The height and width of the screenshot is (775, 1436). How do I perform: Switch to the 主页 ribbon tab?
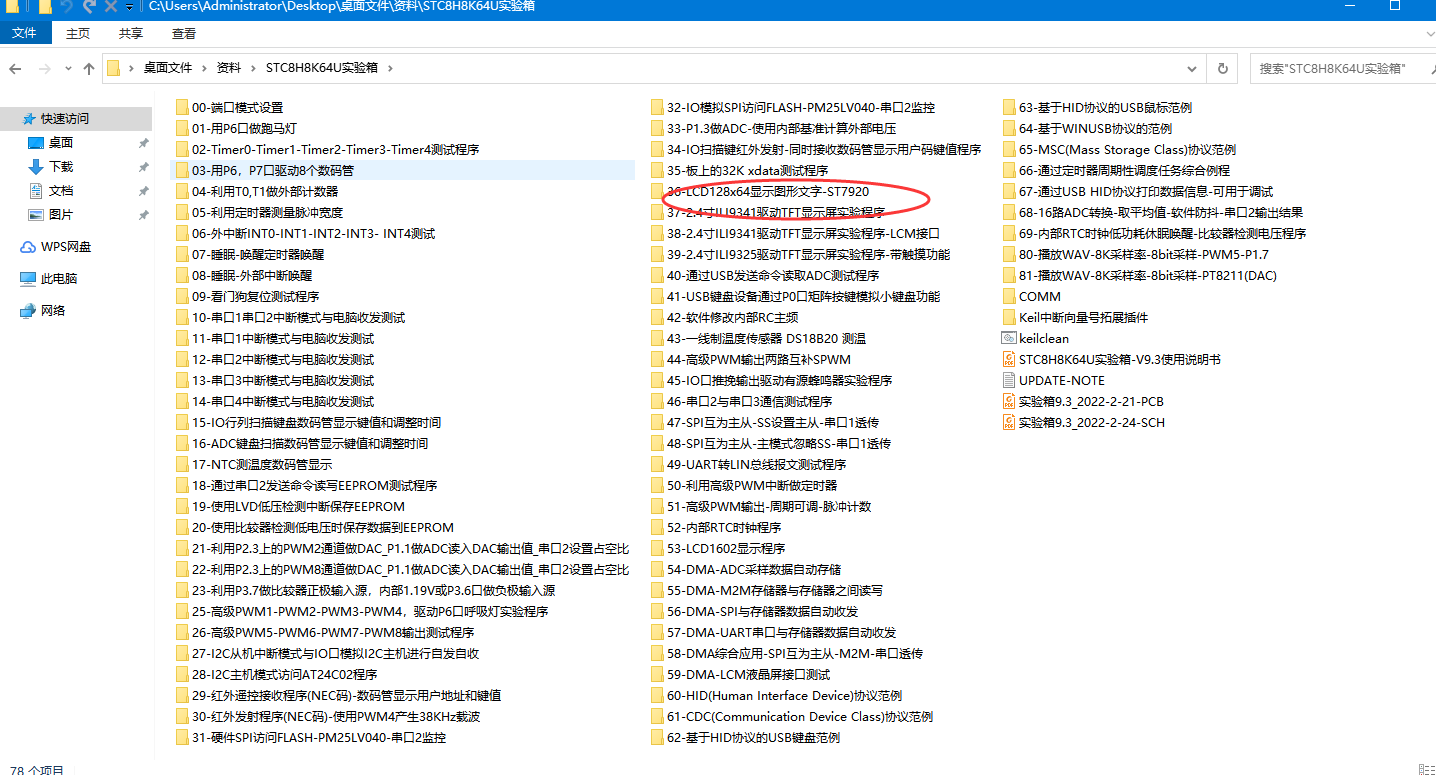[x=77, y=33]
